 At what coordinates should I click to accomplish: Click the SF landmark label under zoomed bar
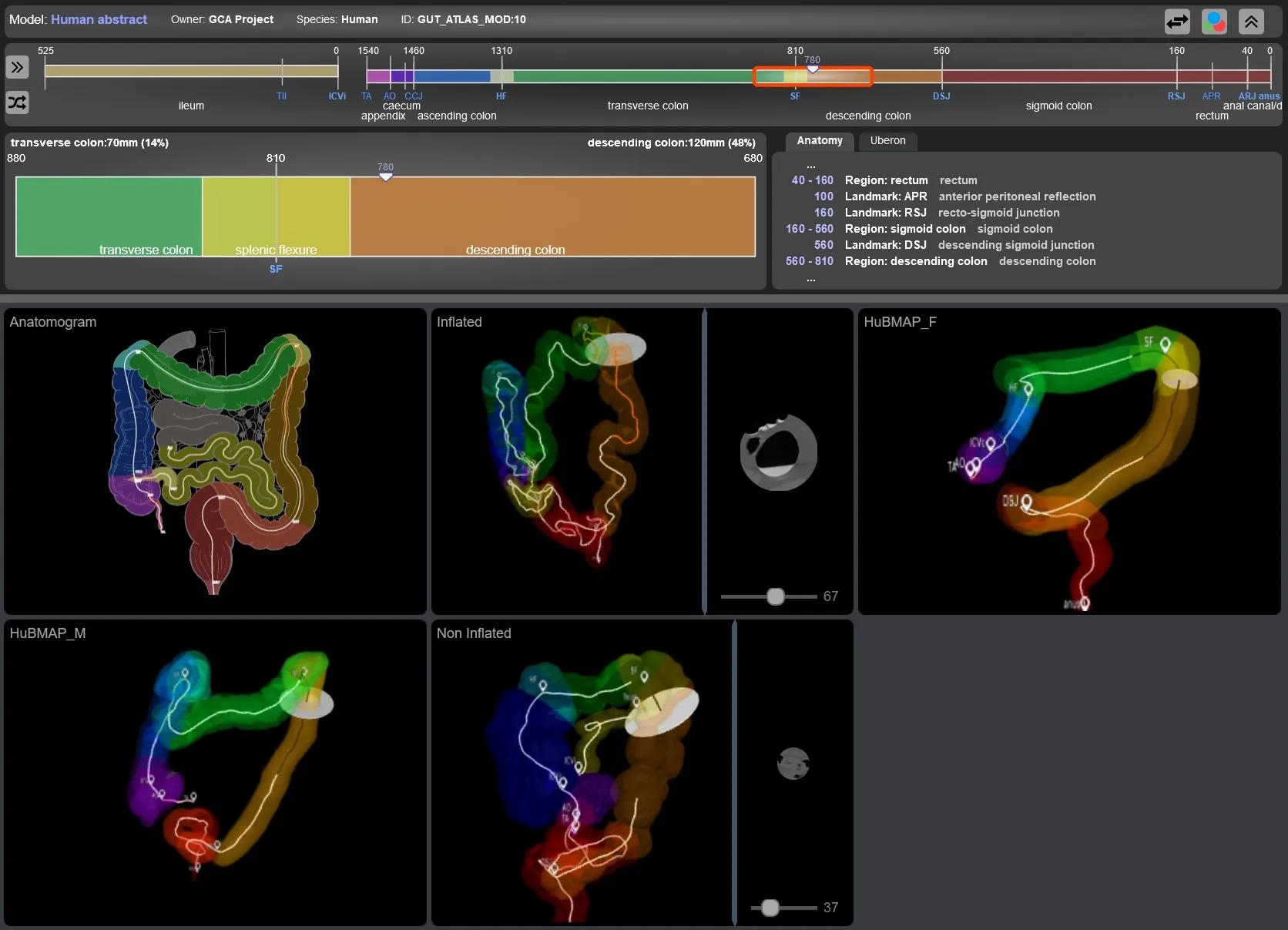pos(276,269)
